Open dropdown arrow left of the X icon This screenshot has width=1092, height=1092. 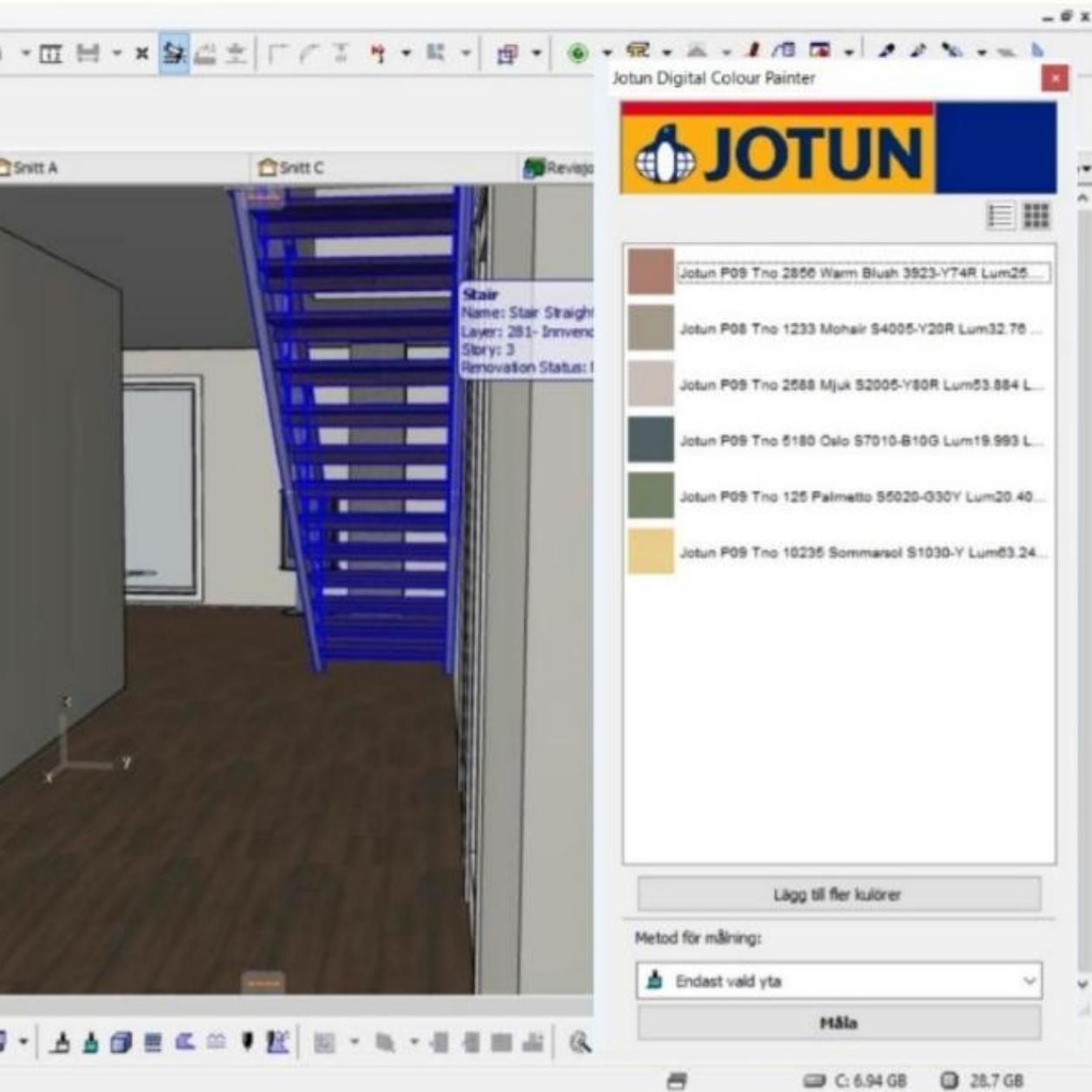coord(117,54)
